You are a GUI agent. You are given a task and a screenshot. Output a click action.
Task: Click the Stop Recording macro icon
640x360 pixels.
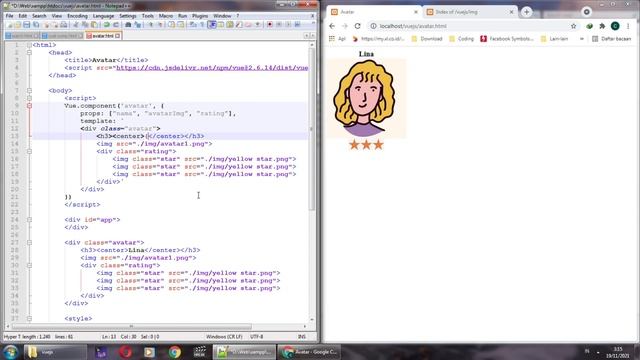(279, 25)
